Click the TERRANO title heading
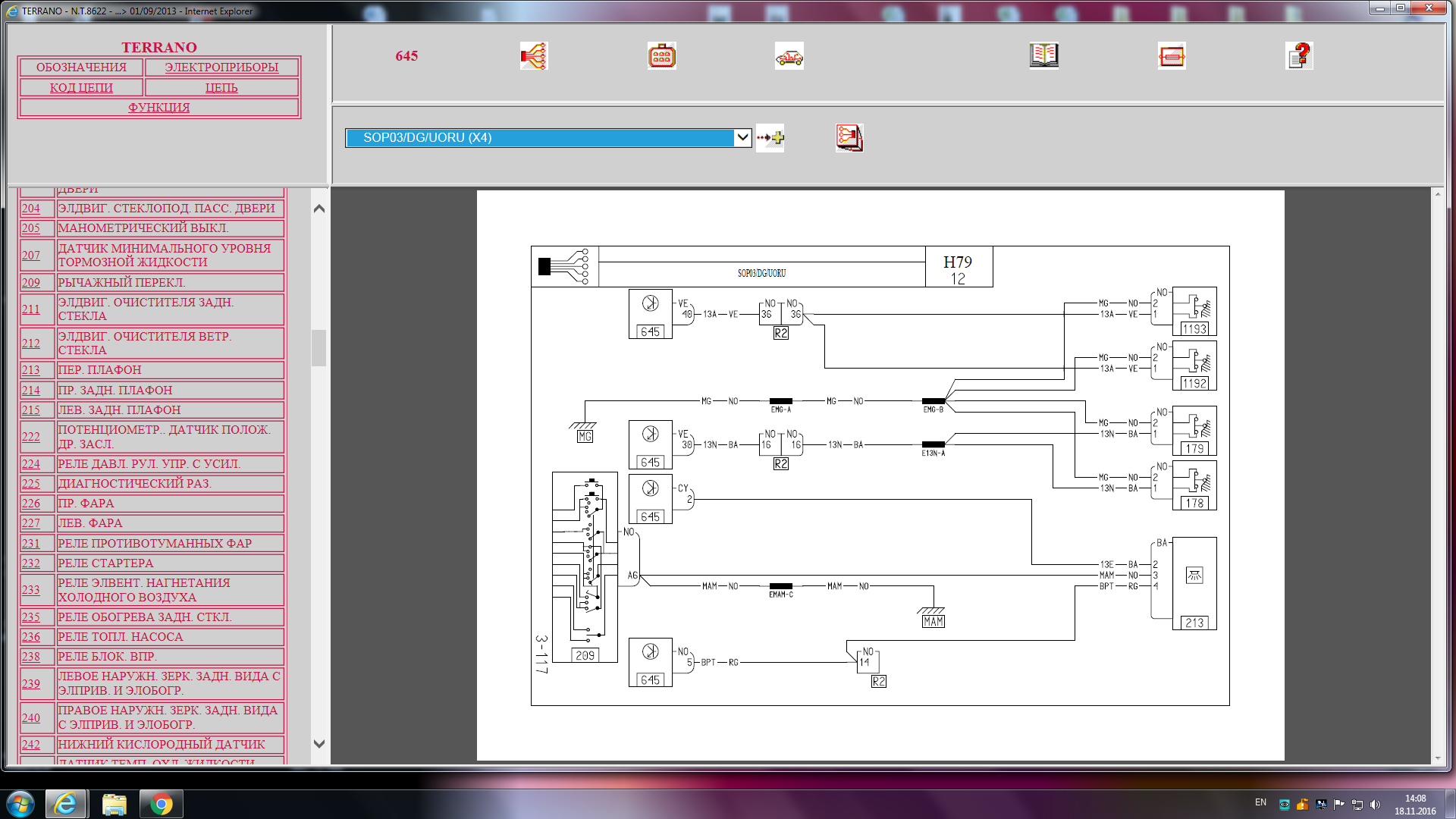 [x=159, y=47]
